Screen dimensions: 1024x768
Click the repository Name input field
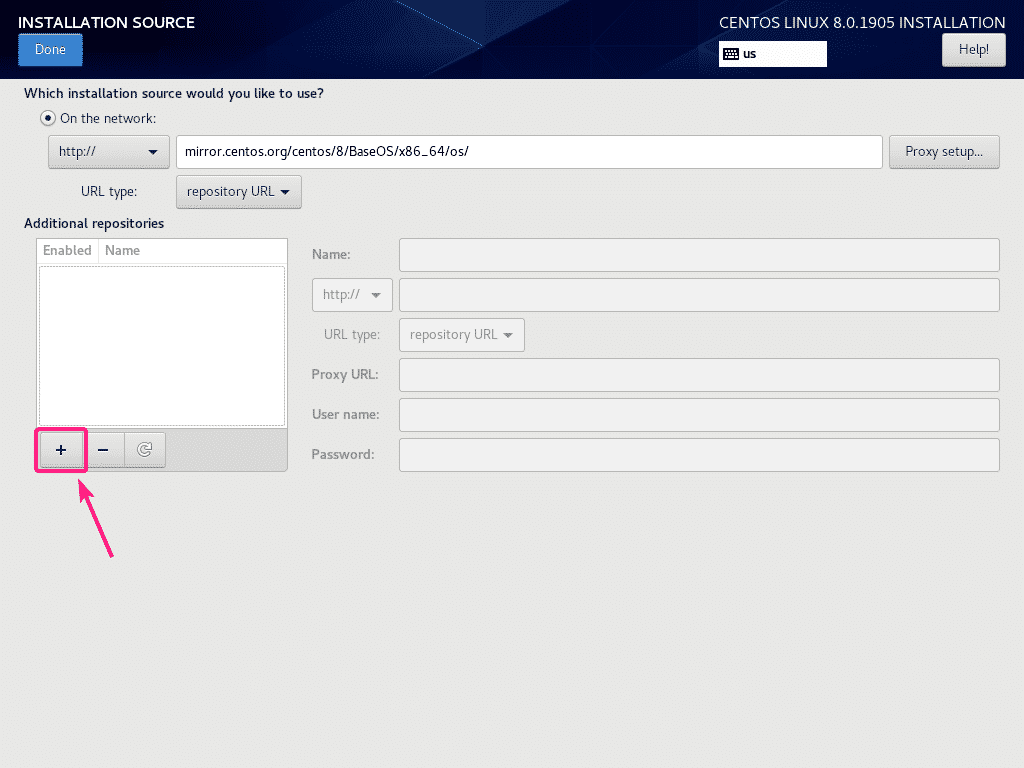click(x=699, y=255)
